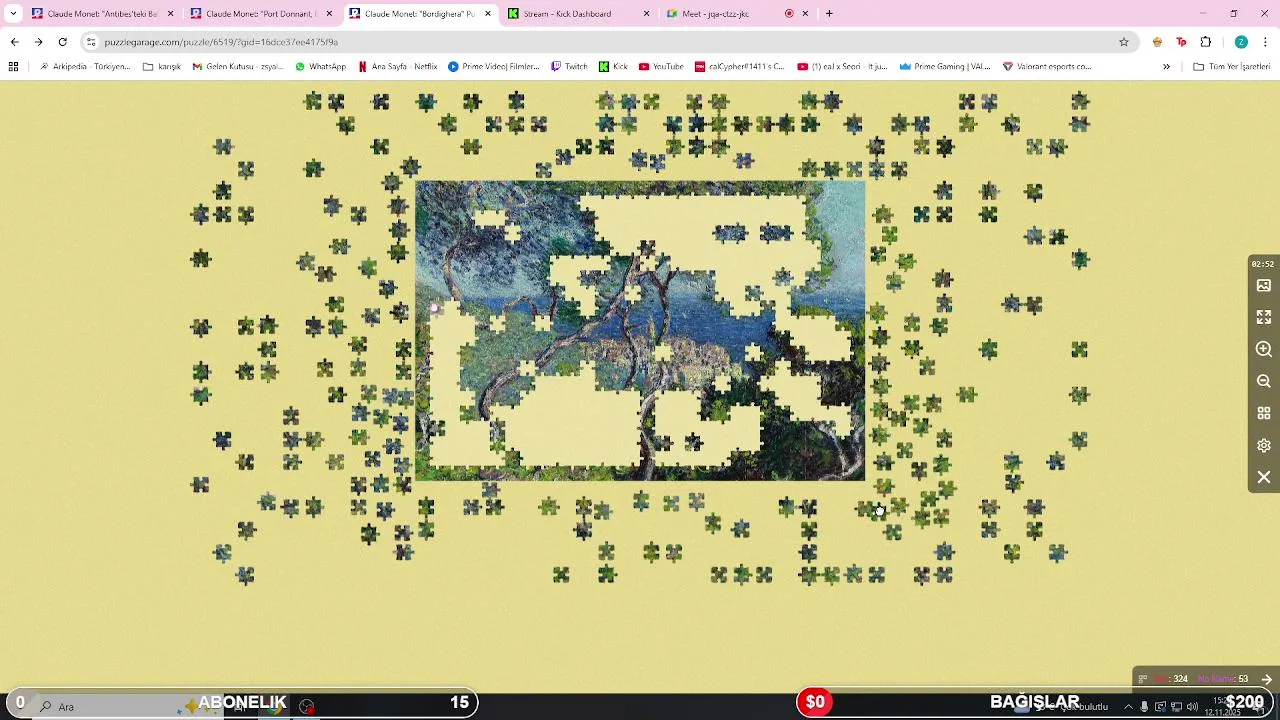Click the arrow in the bottom-right player panel
The width and height of the screenshot is (1280, 720).
(1266, 679)
